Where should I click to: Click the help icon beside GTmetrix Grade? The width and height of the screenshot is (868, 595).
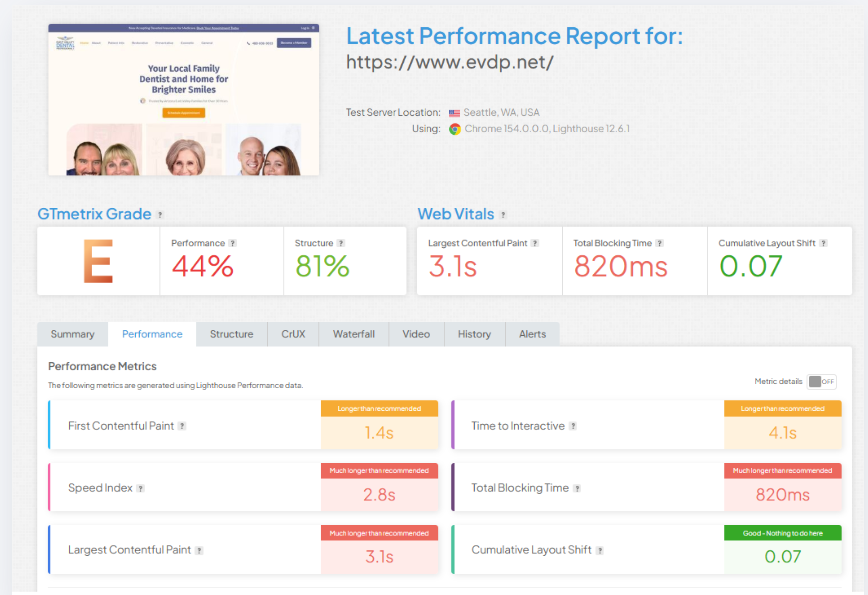click(160, 215)
